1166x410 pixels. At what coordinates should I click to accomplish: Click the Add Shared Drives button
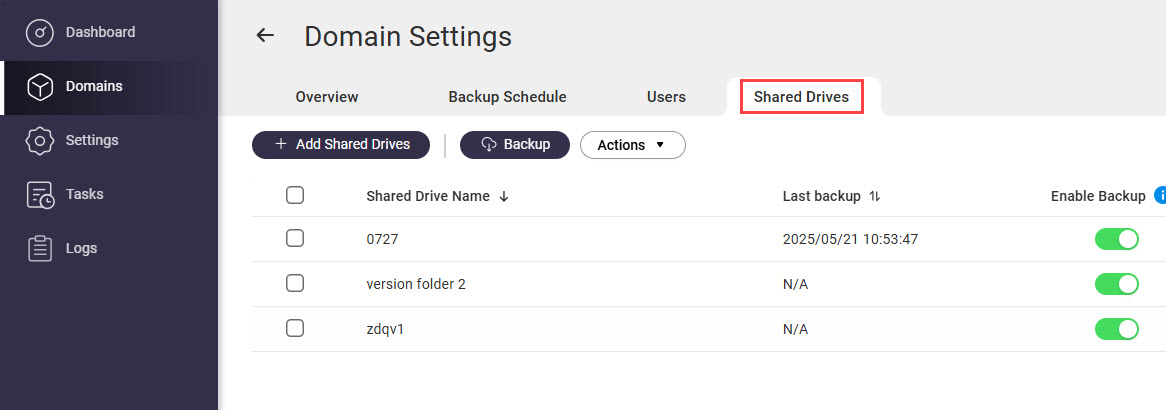coord(341,145)
